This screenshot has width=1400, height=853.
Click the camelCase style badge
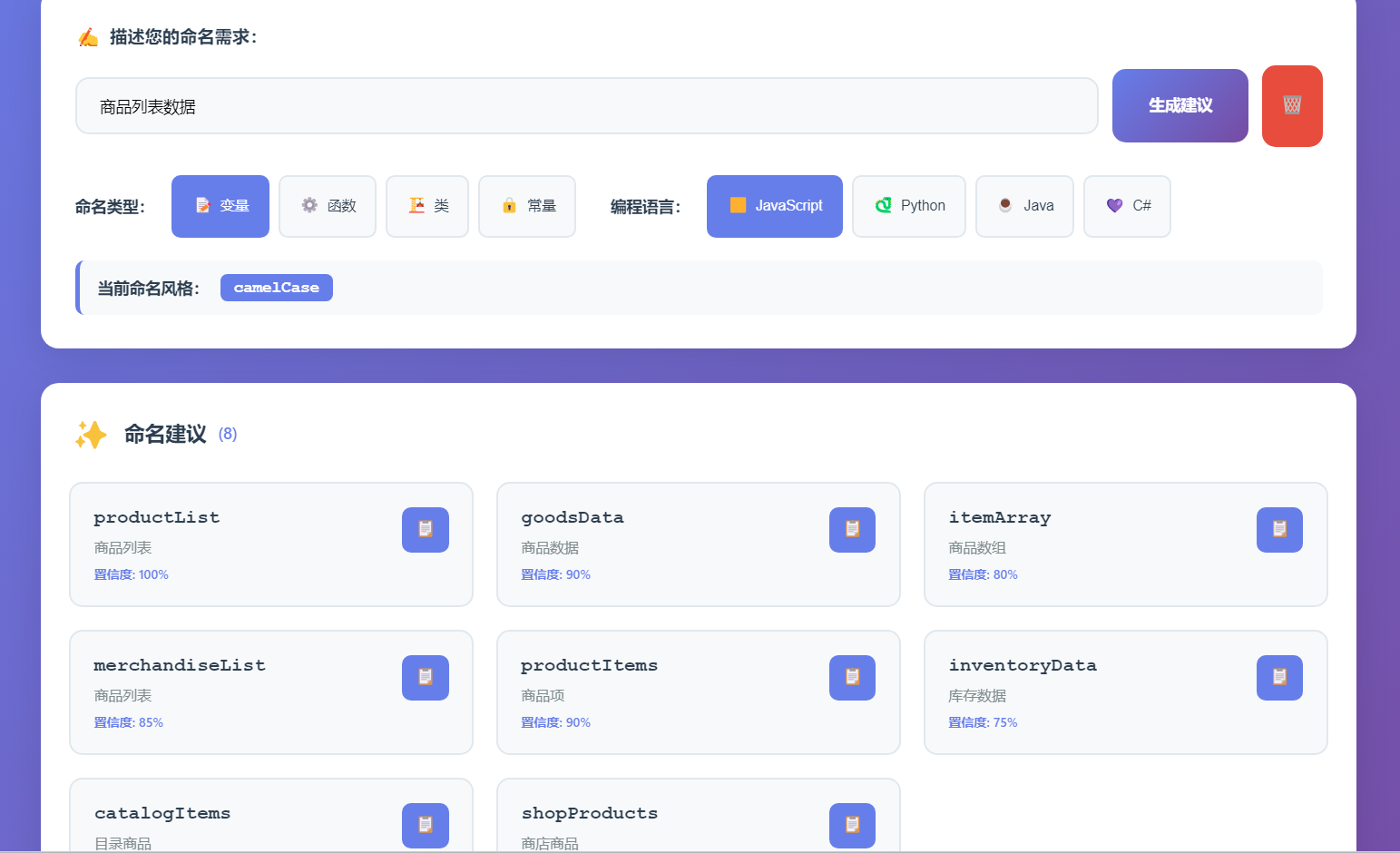click(277, 288)
